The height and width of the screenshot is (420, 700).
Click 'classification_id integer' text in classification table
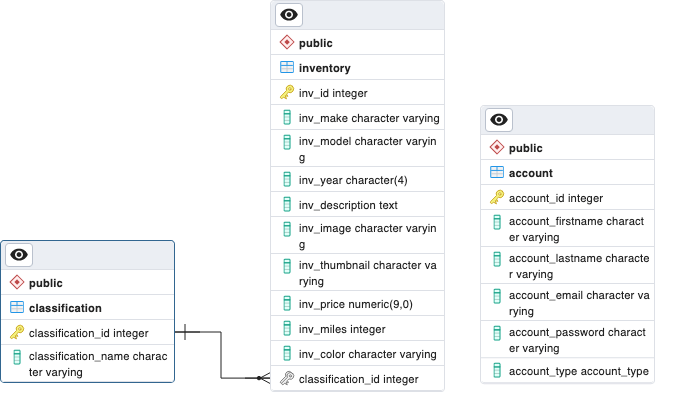(x=88, y=333)
